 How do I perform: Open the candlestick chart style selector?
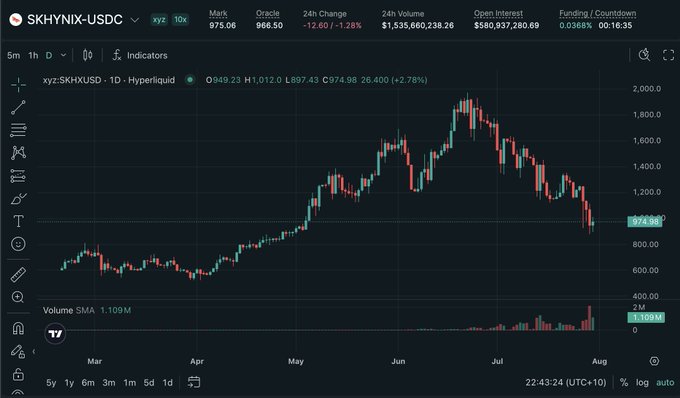coord(88,55)
